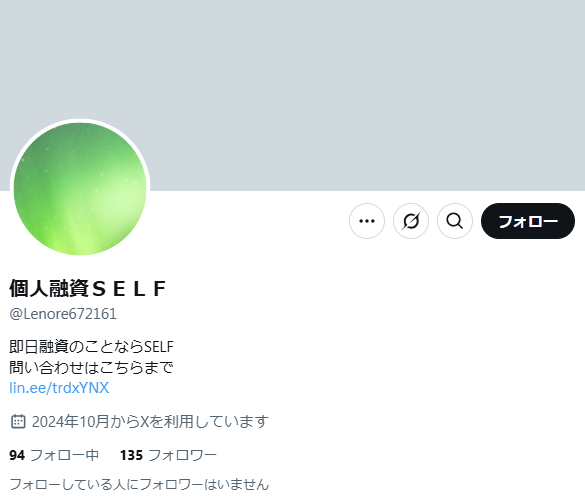Screen dimensions: 585x500
Task: Click the bio line 即日融資のことならSELF
Action: coord(91,346)
